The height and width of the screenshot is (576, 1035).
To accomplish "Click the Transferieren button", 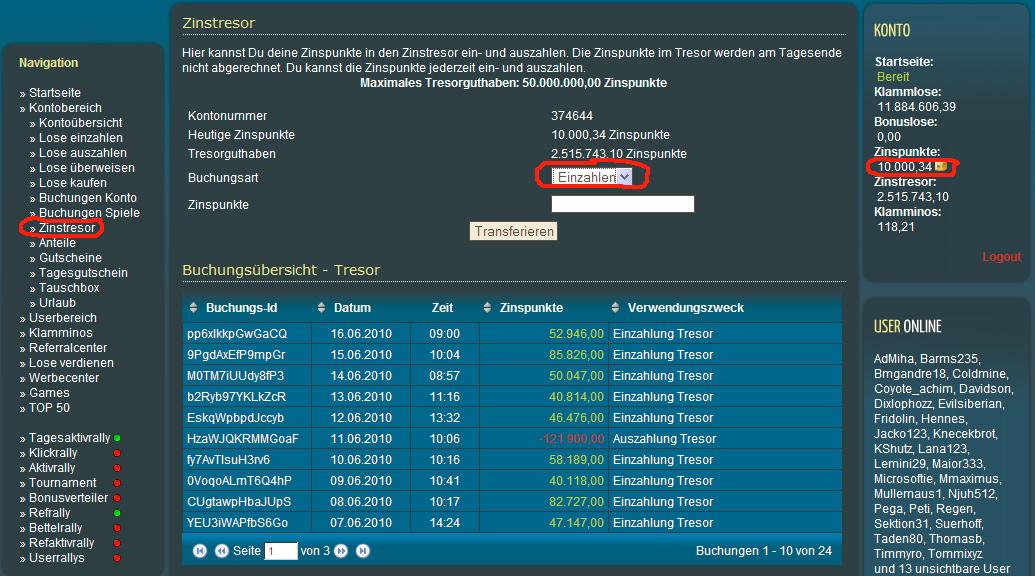I will 514,231.
